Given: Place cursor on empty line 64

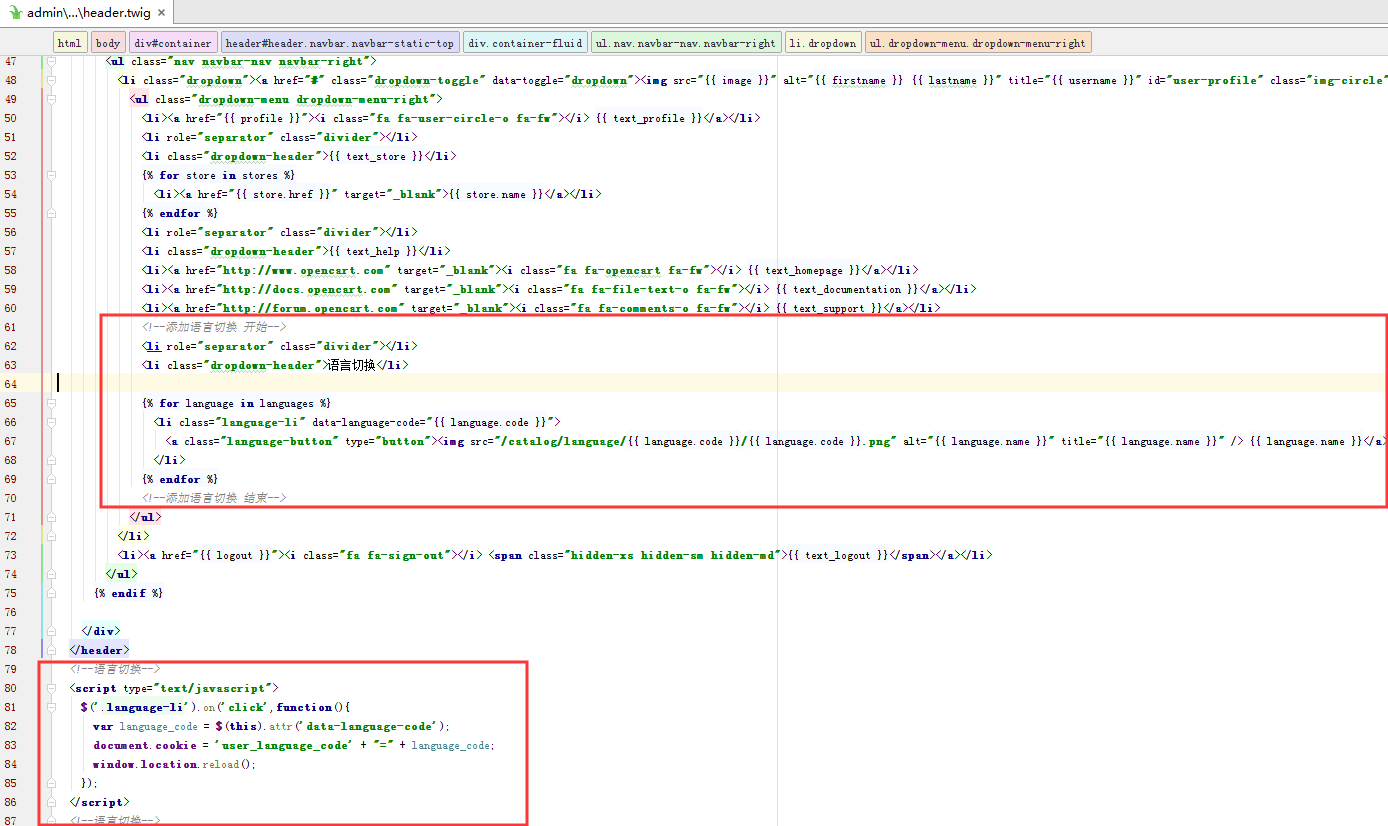Looking at the screenshot, I should [722, 384].
